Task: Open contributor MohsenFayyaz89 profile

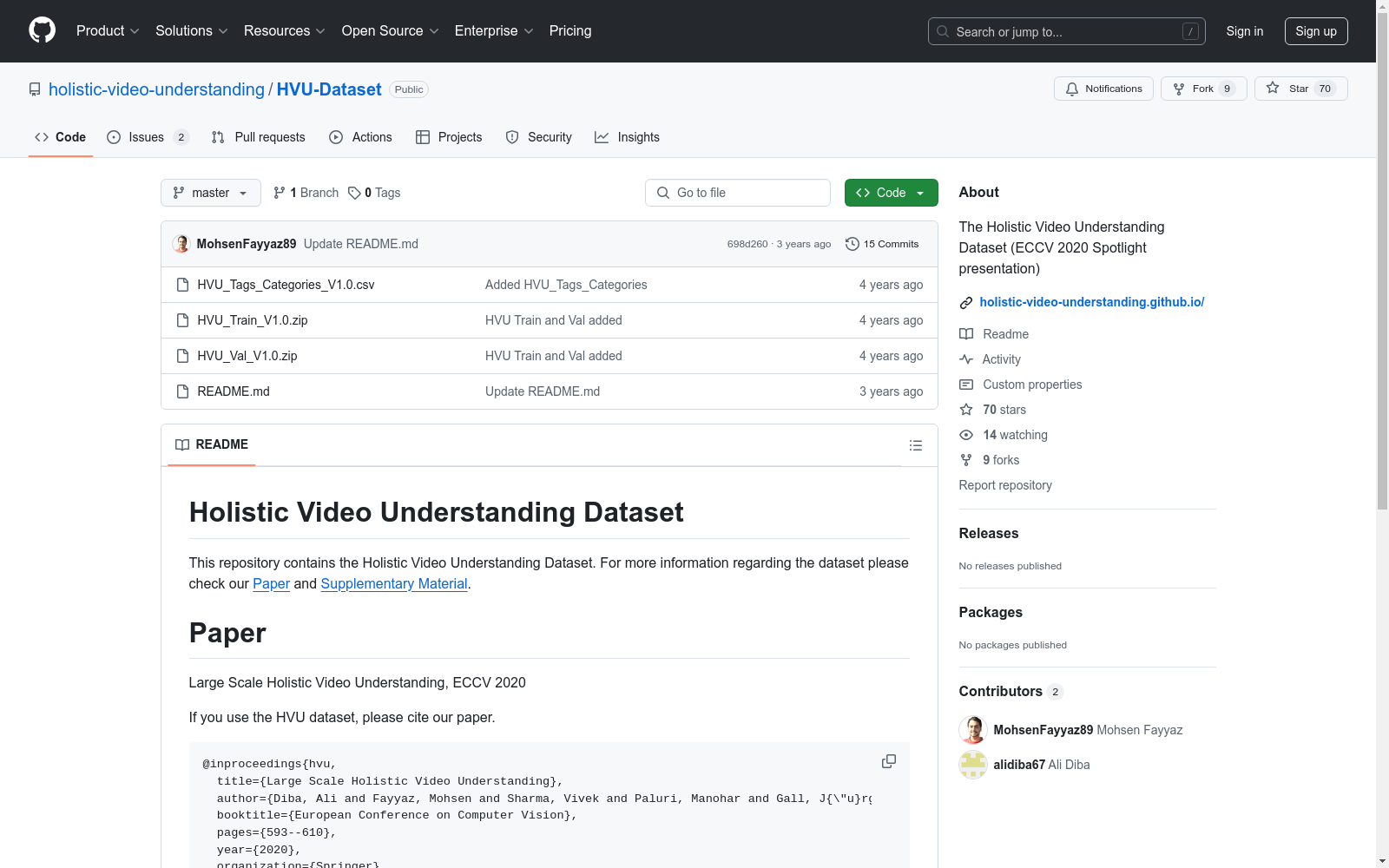Action: [x=1043, y=730]
